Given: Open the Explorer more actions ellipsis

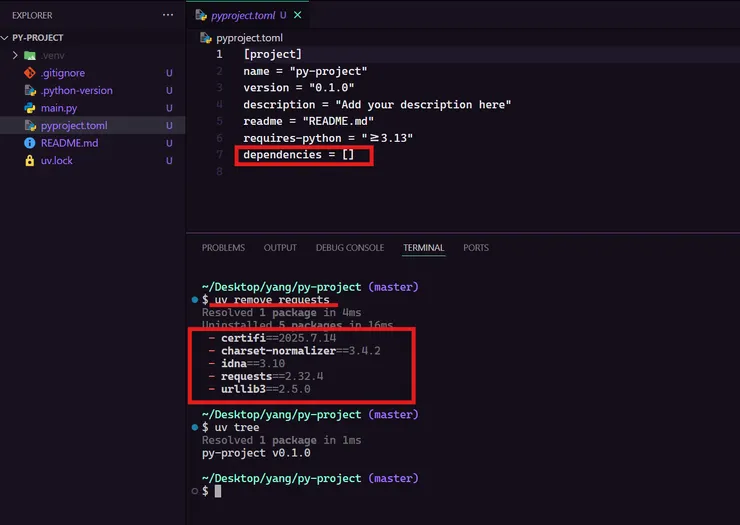Looking at the screenshot, I should click(168, 15).
